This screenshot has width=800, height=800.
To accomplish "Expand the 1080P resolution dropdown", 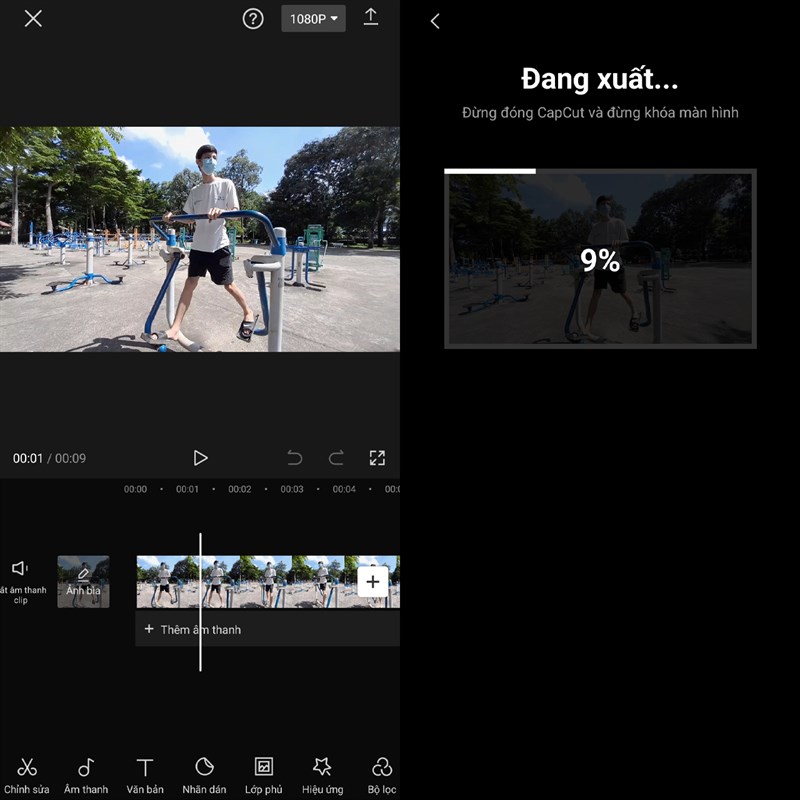I will point(313,18).
